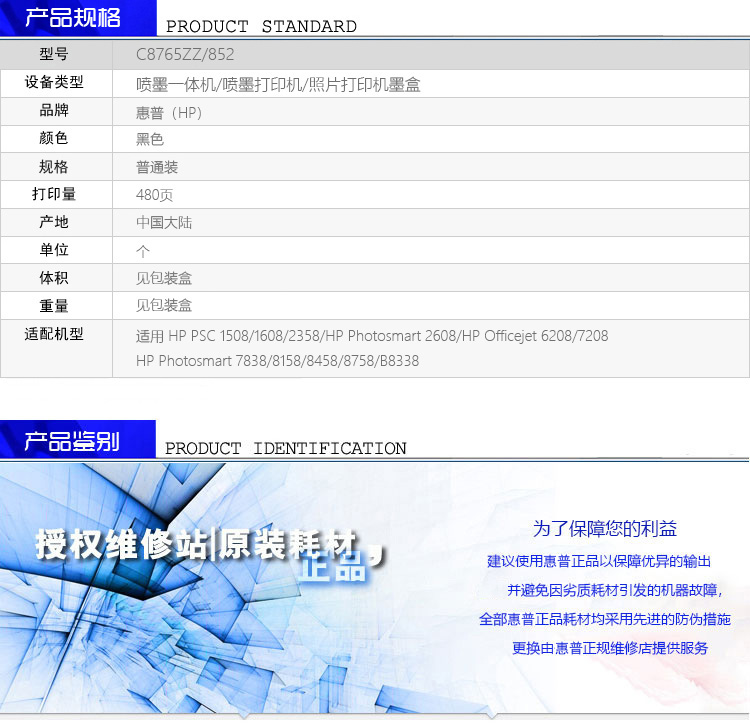Select the 规格 row label

[x=54, y=166]
